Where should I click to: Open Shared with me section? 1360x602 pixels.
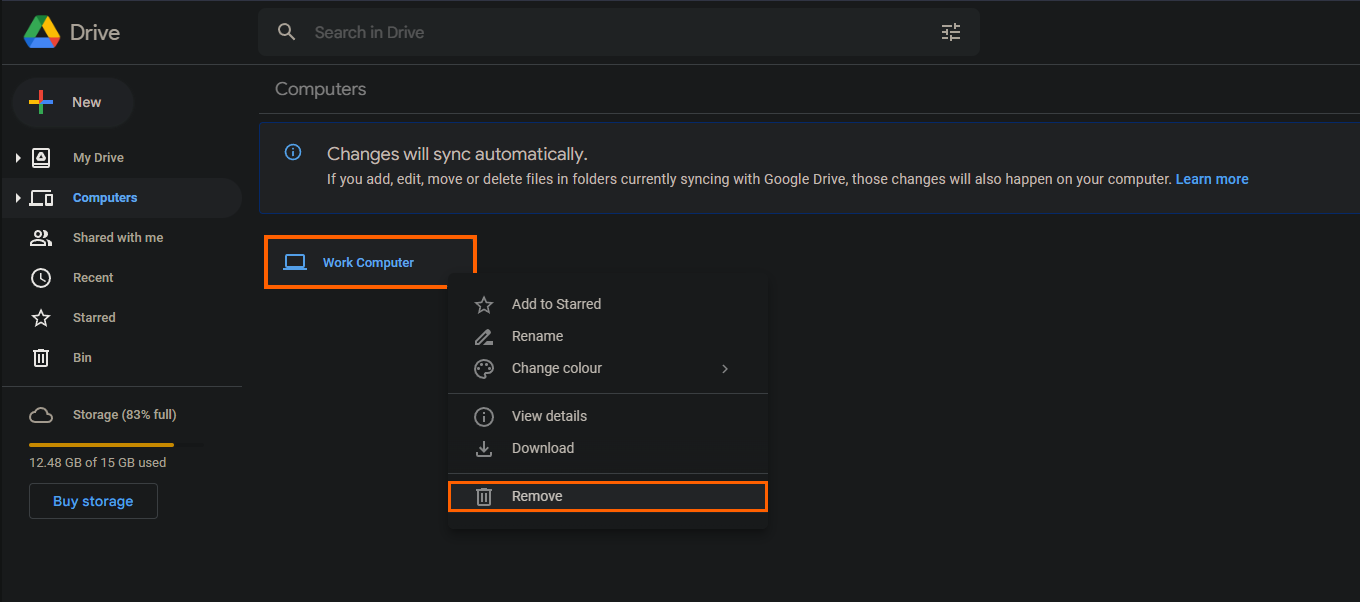click(x=118, y=238)
